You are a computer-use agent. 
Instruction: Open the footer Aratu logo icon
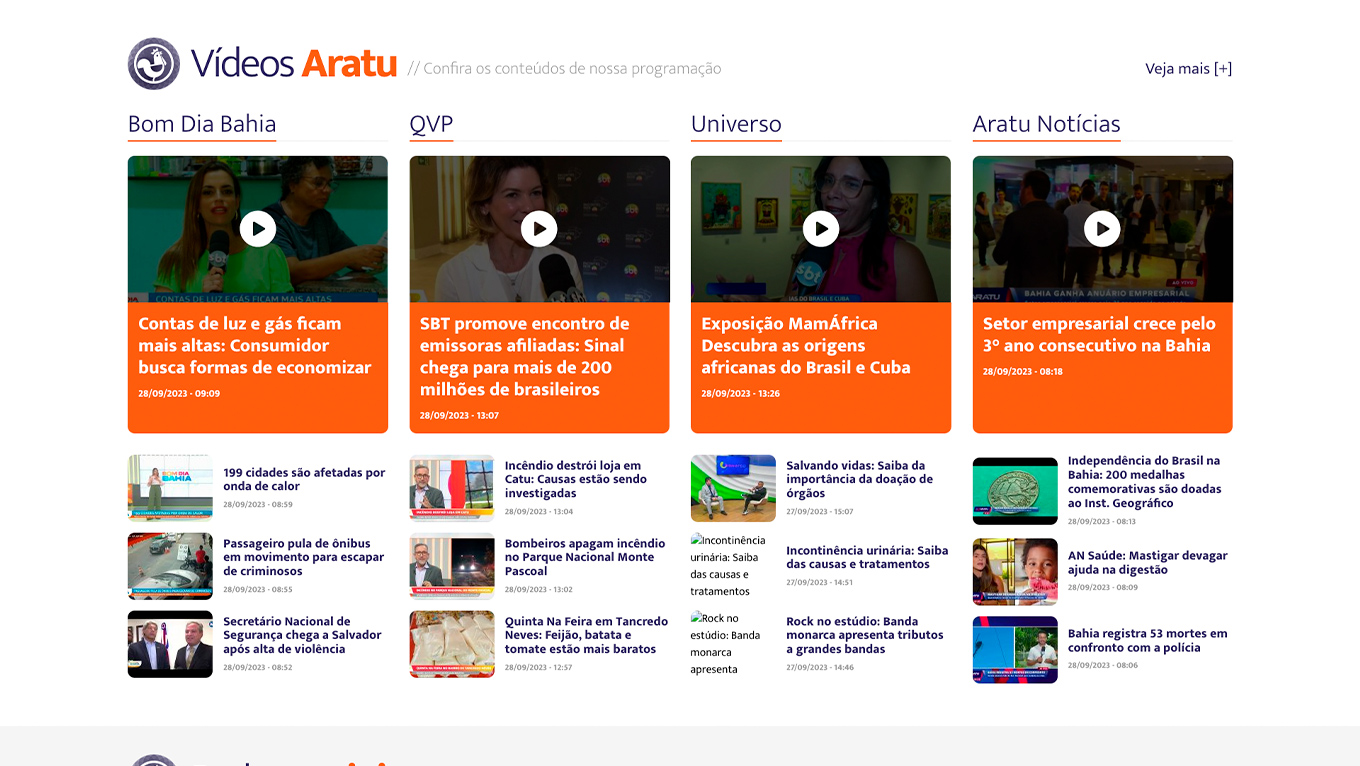(155, 762)
